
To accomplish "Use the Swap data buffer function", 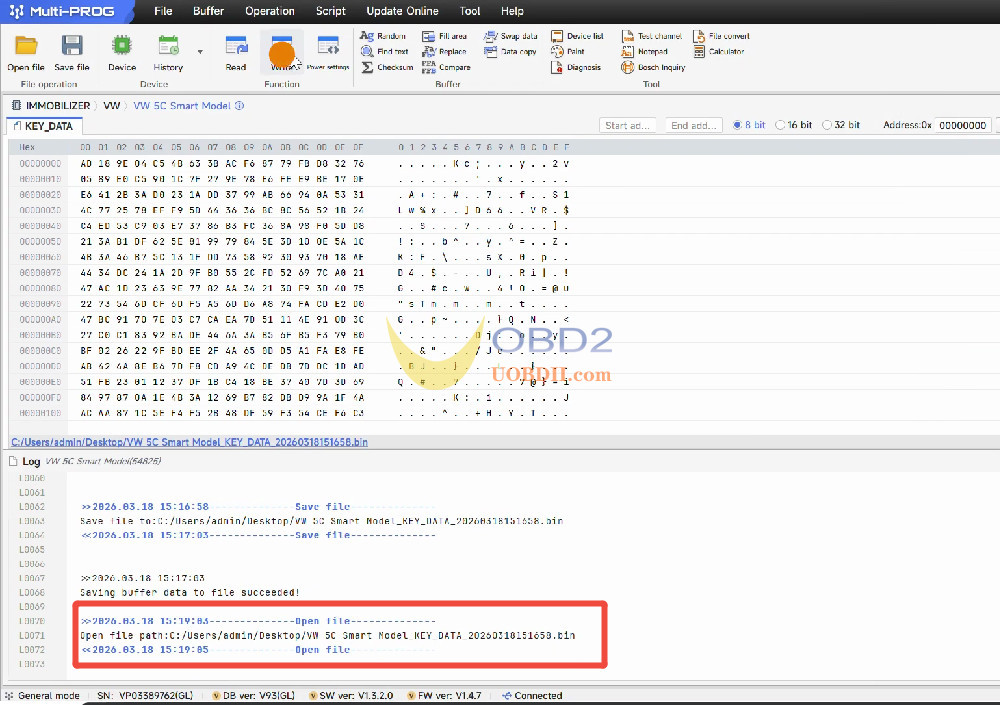I will [x=510, y=35].
